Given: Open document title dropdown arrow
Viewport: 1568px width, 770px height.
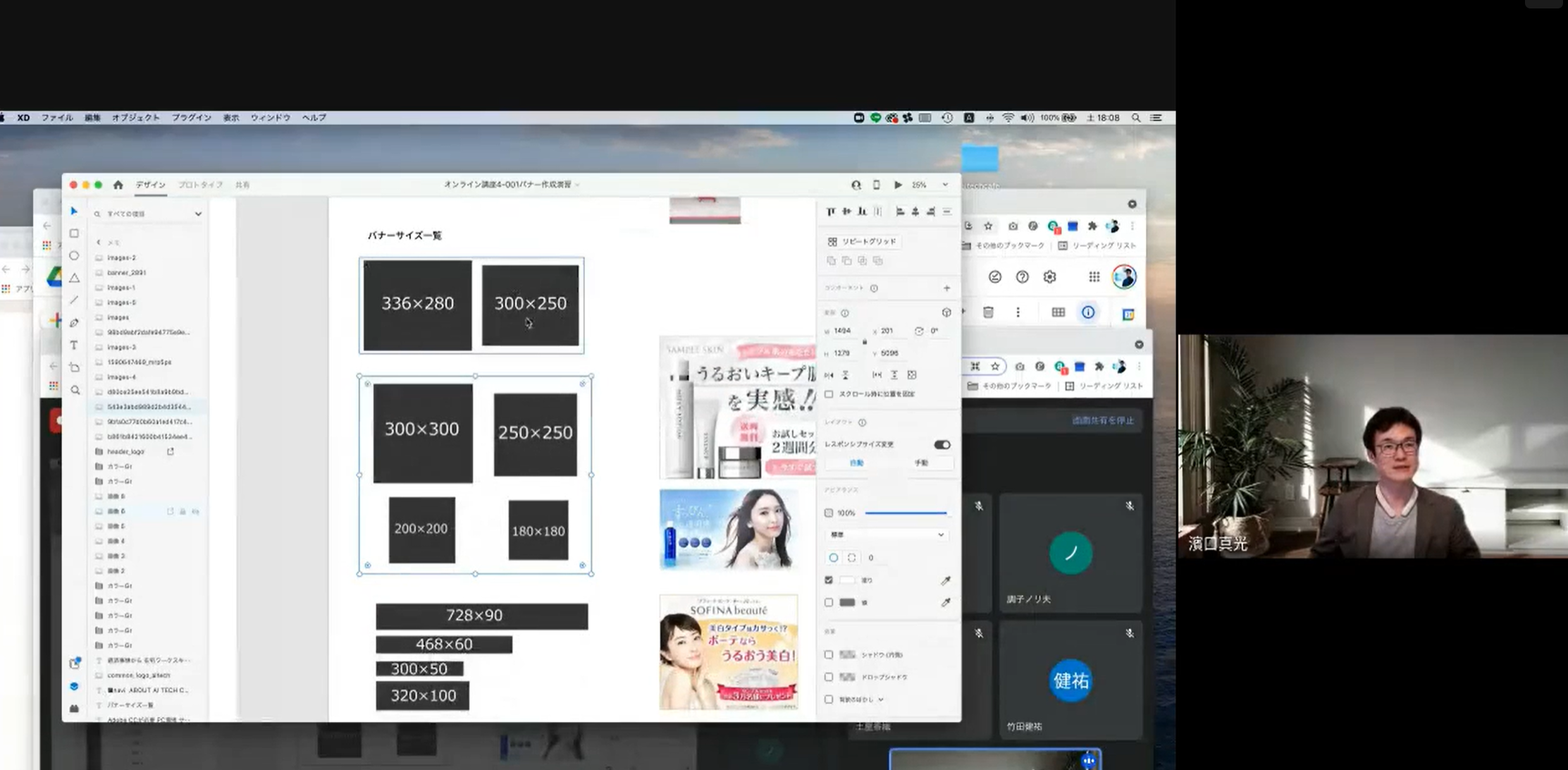Looking at the screenshot, I should (x=578, y=185).
